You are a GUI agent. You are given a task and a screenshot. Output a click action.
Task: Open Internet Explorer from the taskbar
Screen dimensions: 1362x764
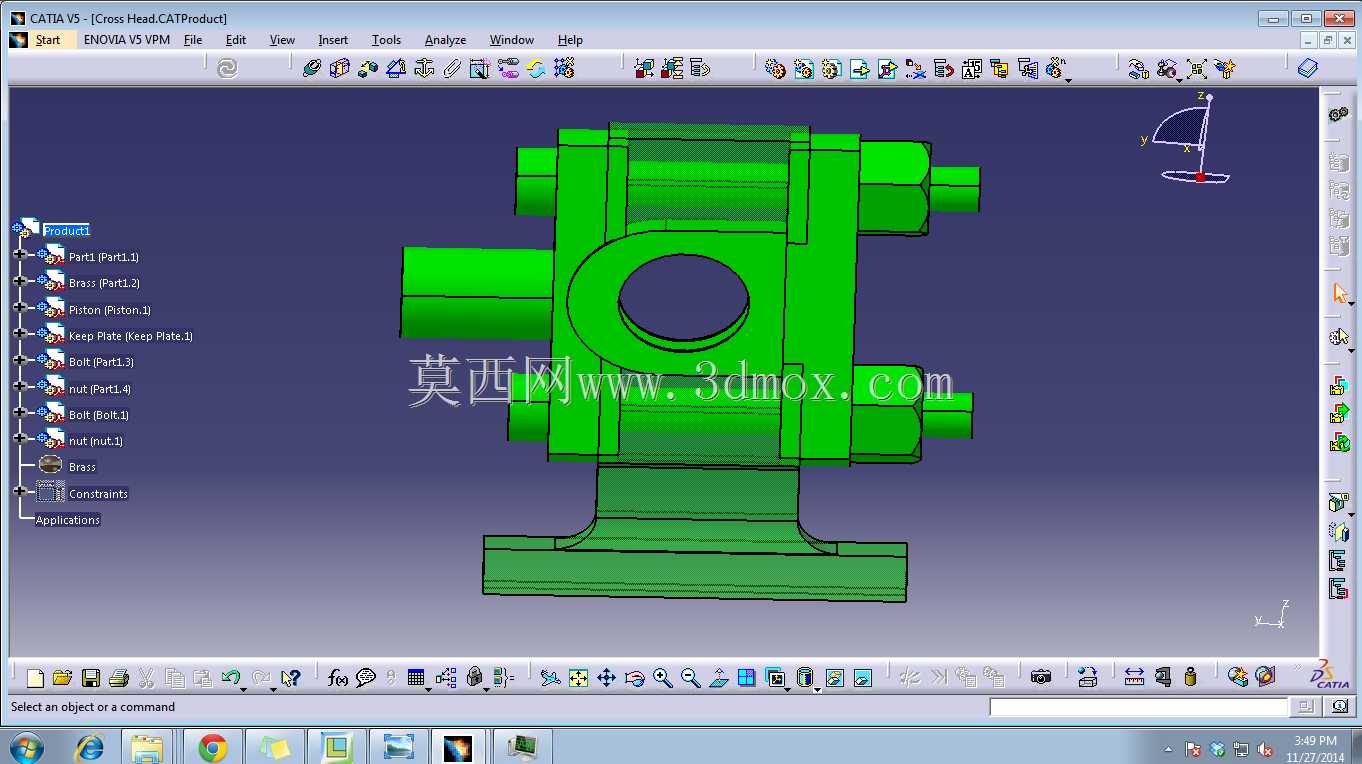pos(90,747)
